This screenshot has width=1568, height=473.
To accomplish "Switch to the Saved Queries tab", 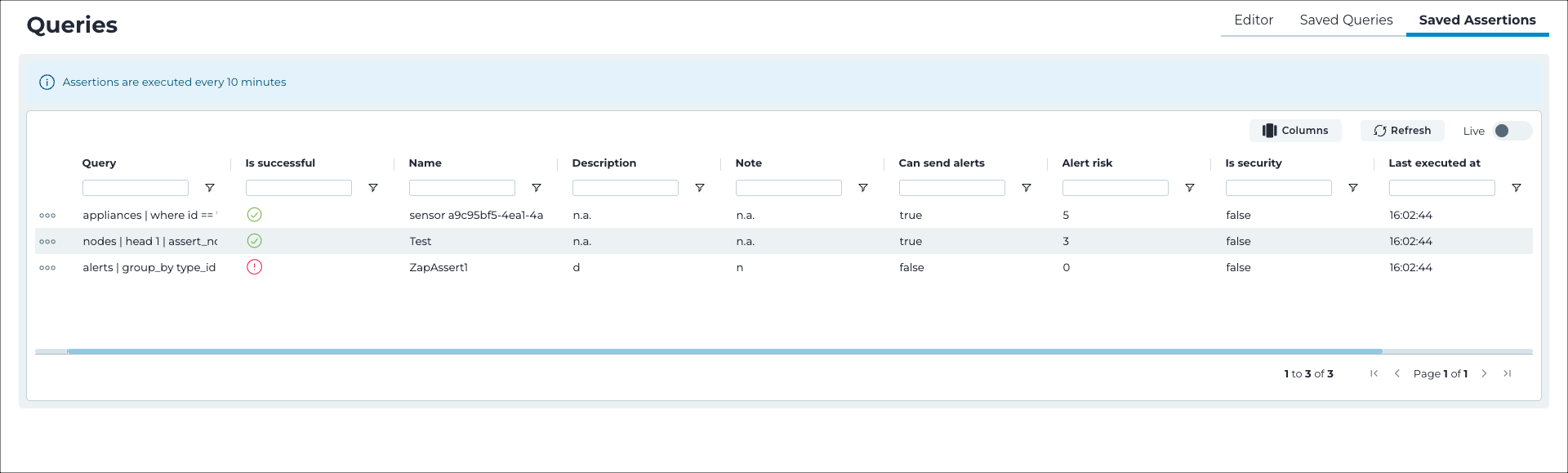I will pos(1346,20).
